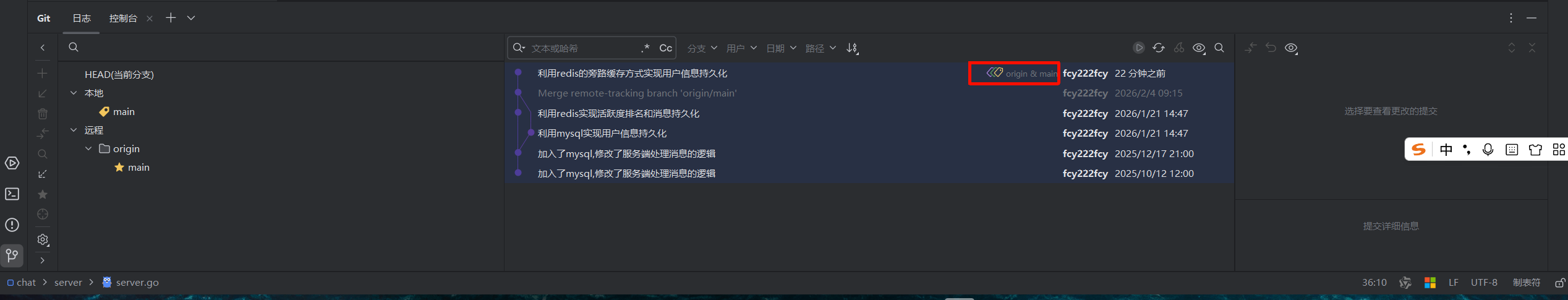Image resolution: width=1568 pixels, height=300 pixels.
Task: Toggle match case Cc in search
Action: click(665, 48)
